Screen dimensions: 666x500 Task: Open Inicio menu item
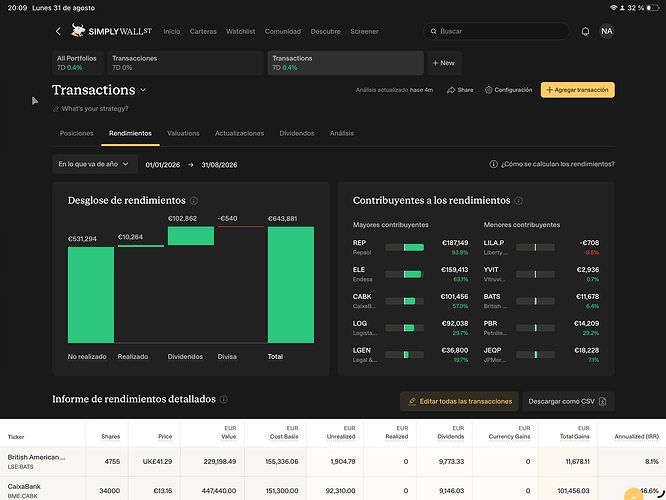(x=172, y=31)
